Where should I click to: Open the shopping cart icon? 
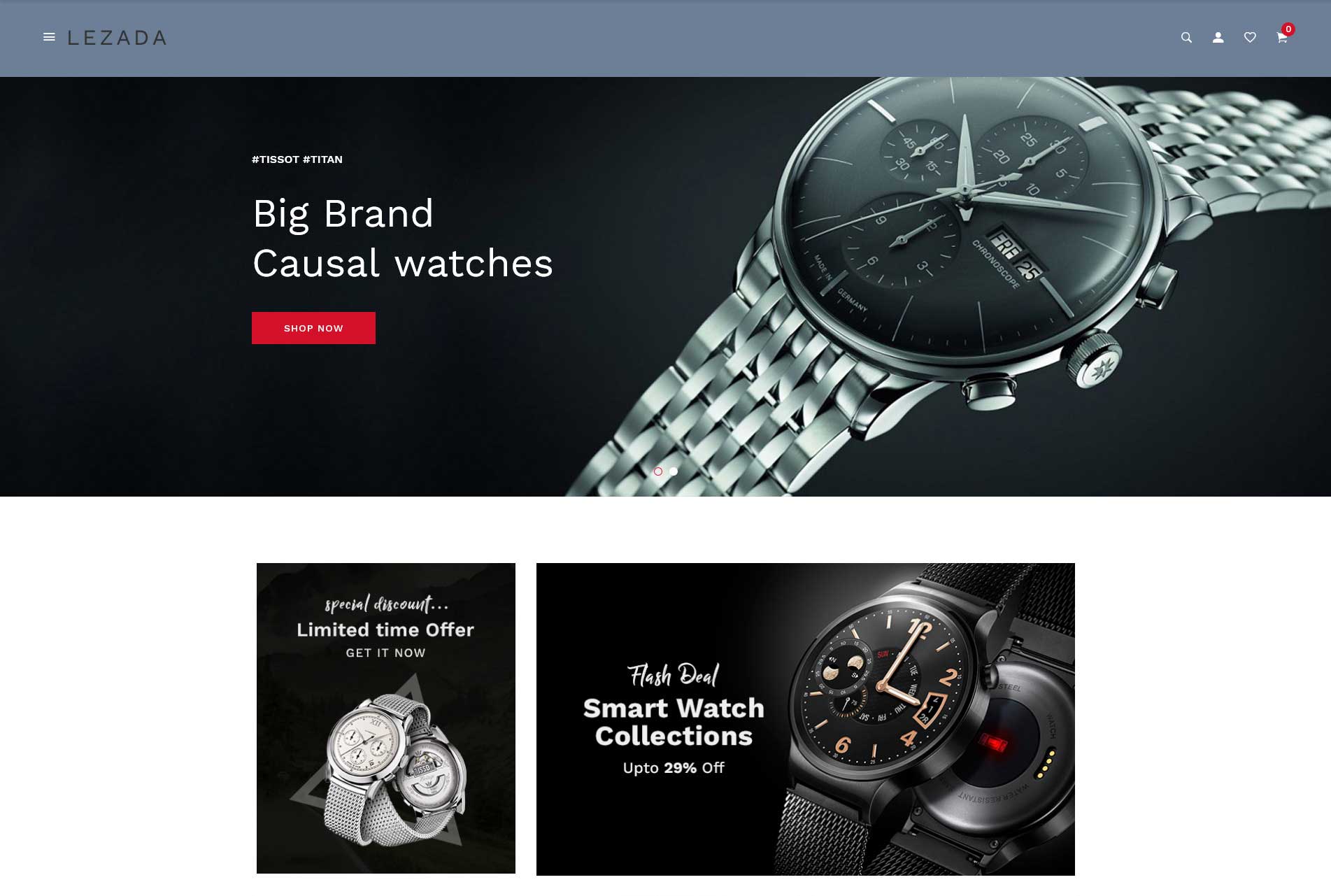coord(1281,38)
